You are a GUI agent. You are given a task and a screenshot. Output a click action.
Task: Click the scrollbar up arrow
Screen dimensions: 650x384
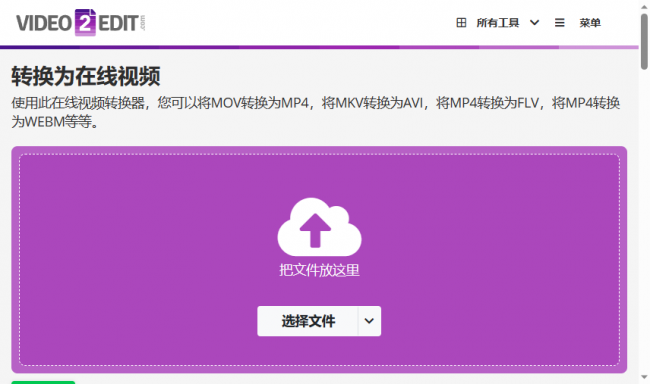[644, 6]
